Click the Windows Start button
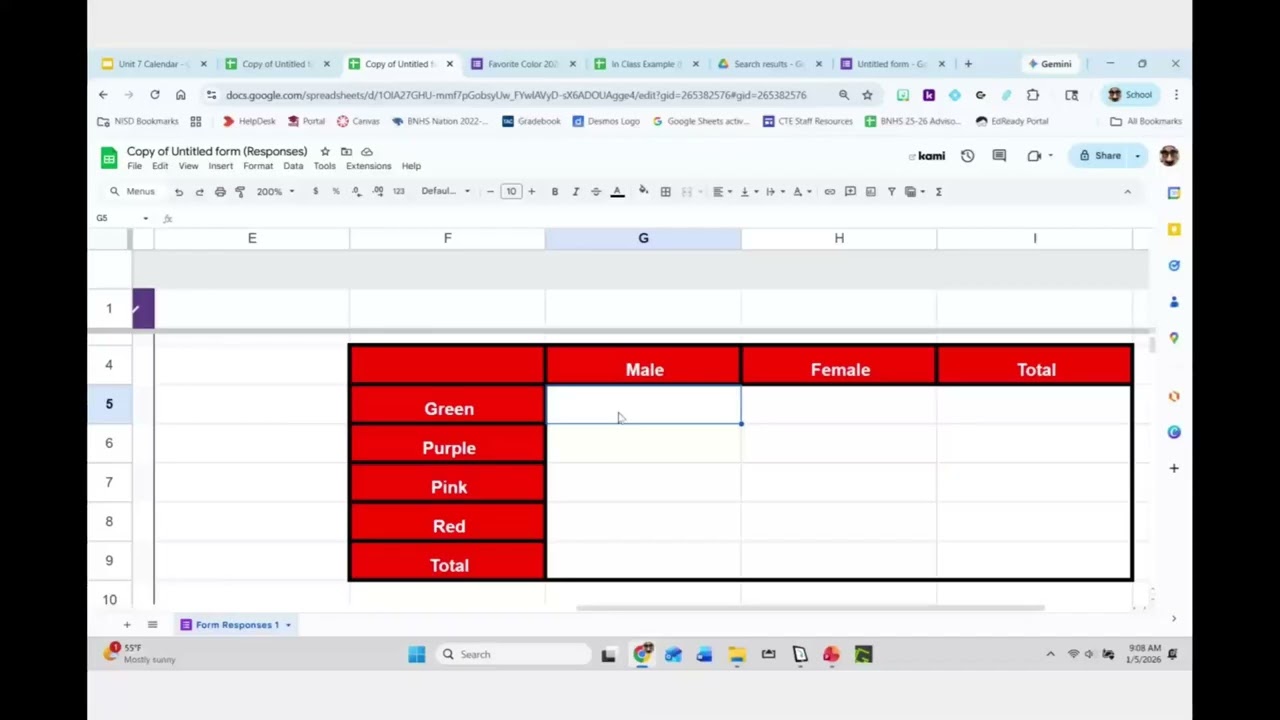The width and height of the screenshot is (1280, 720). (x=417, y=655)
